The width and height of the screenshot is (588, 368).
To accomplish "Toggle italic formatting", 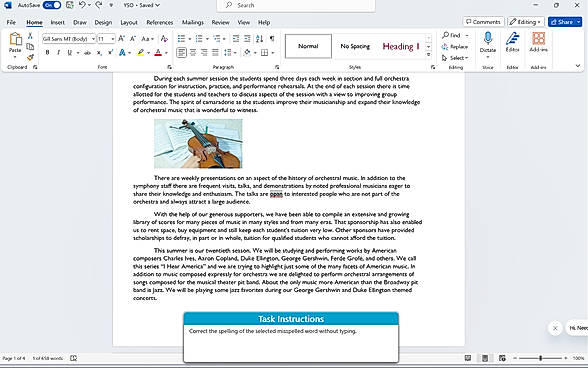I will pyautogui.click(x=58, y=53).
